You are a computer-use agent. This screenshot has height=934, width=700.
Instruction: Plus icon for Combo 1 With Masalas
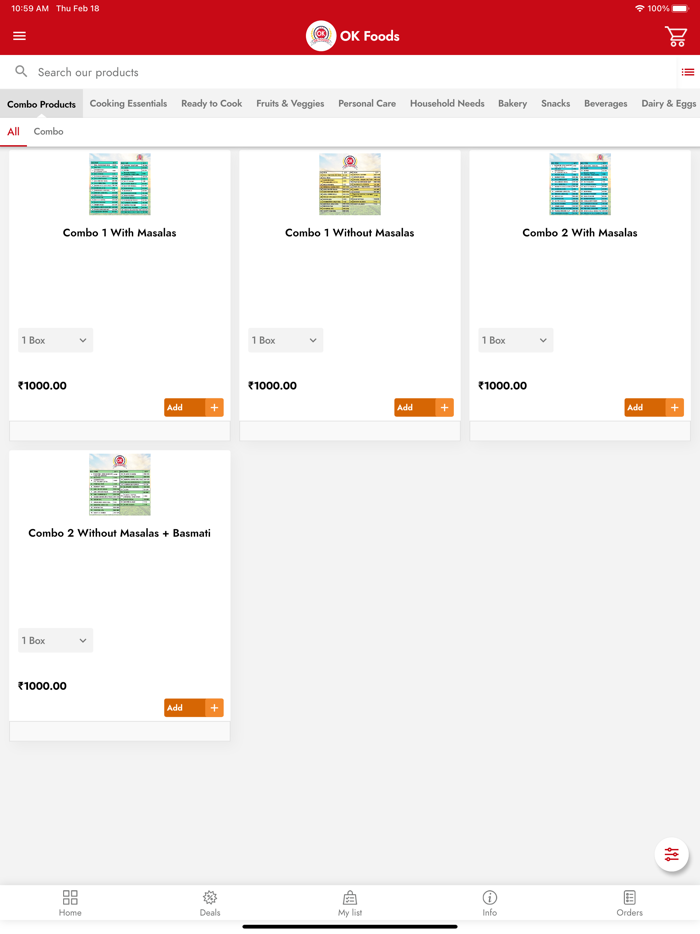214,407
